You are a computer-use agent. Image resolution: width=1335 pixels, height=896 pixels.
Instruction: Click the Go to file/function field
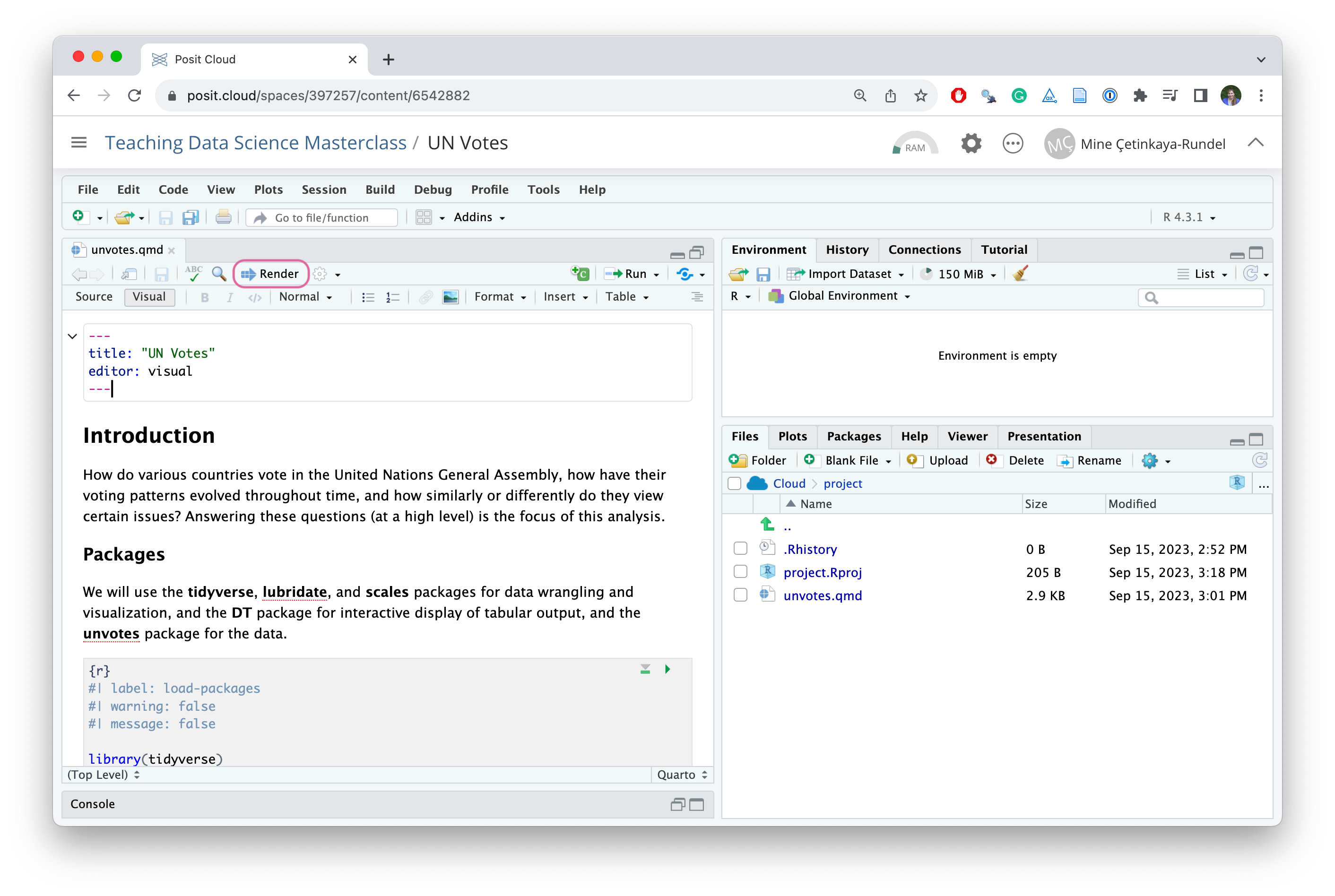(x=322, y=218)
